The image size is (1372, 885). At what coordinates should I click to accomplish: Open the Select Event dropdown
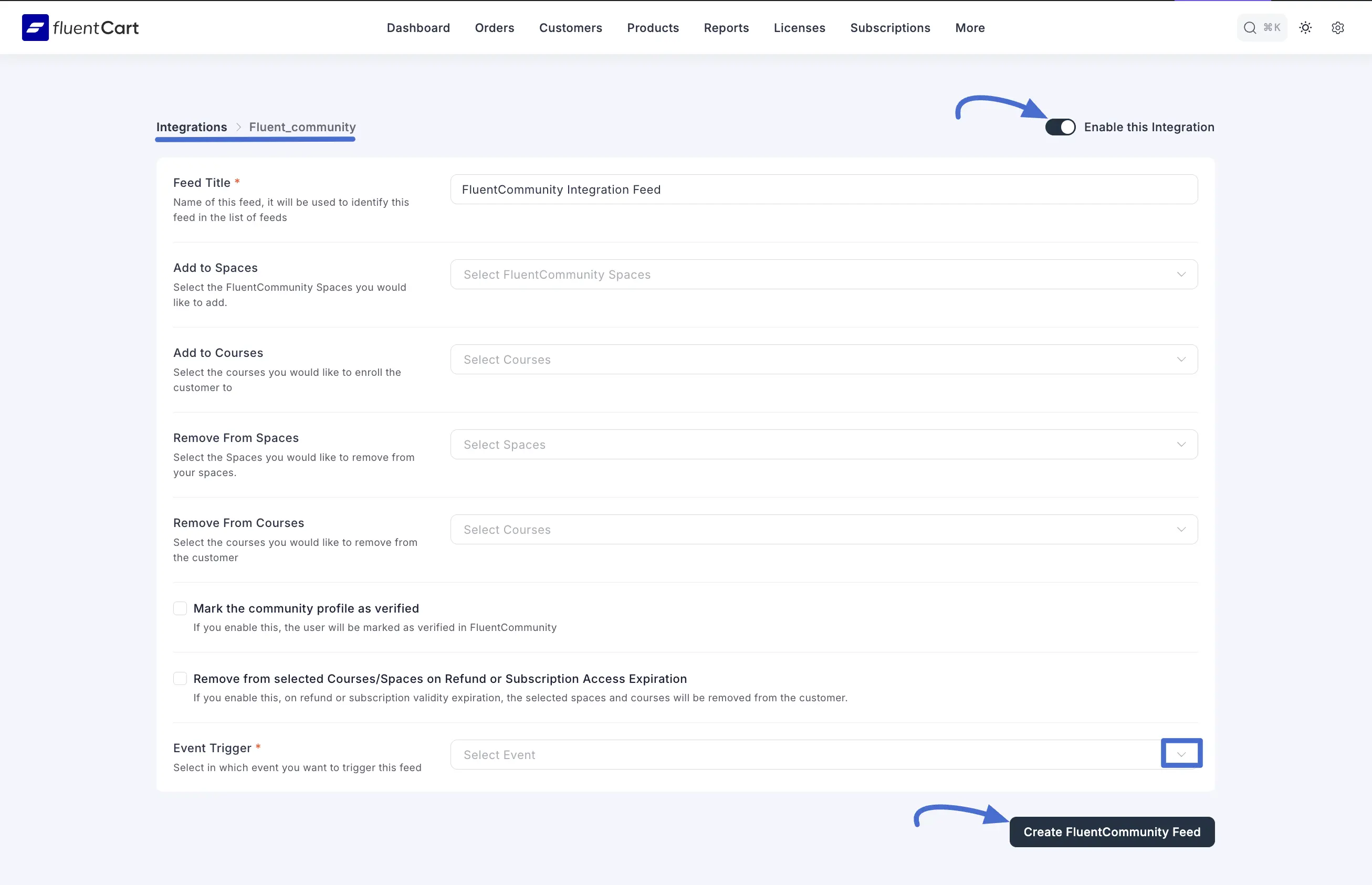click(x=805, y=754)
